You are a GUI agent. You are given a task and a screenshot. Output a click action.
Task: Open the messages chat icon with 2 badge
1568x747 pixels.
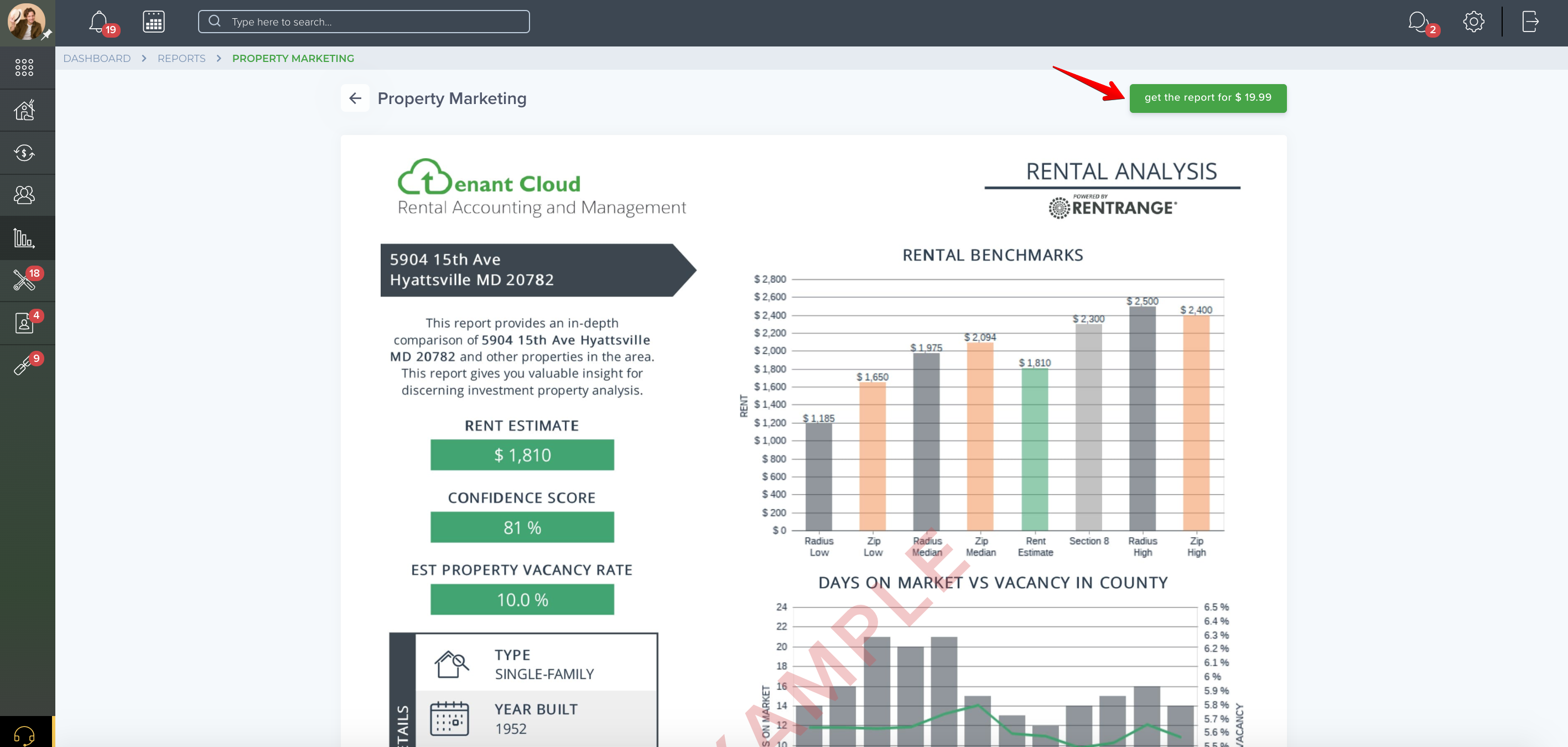point(1418,22)
